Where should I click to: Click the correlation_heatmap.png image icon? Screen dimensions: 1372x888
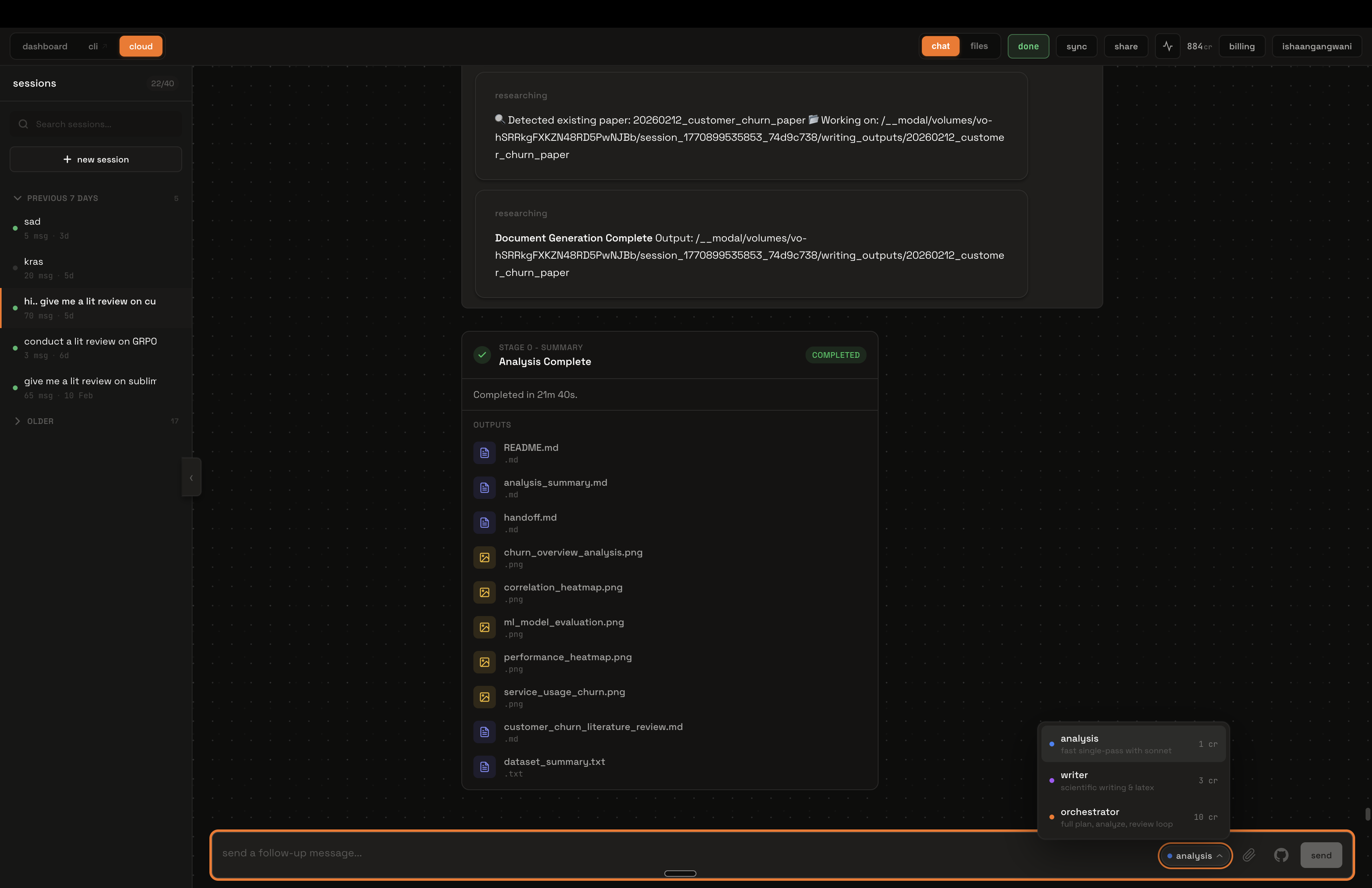click(x=484, y=592)
